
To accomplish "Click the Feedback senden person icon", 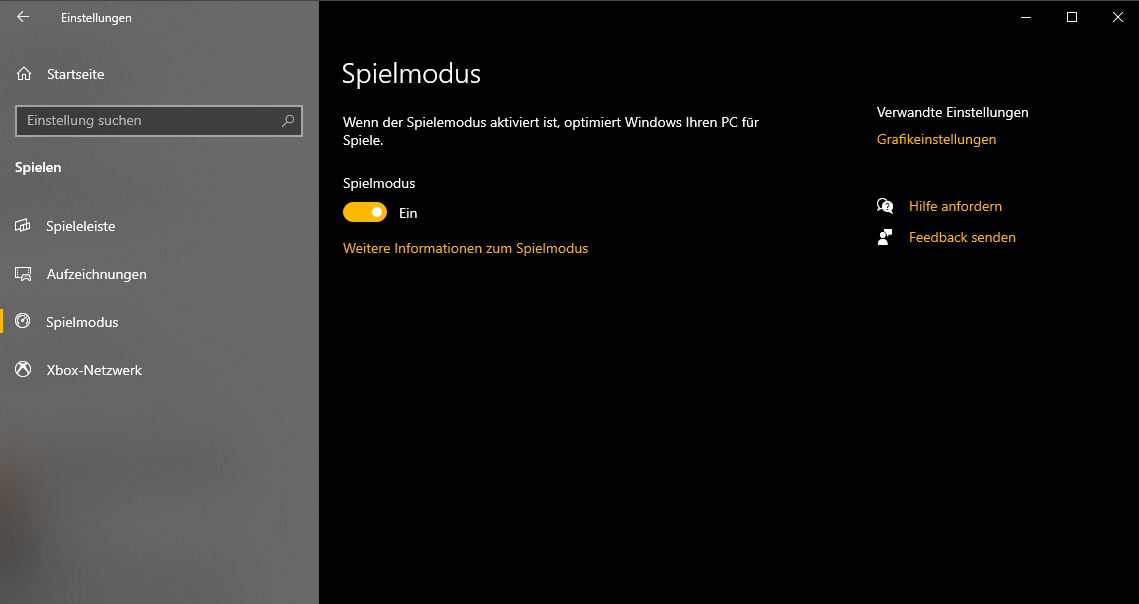I will (x=885, y=237).
